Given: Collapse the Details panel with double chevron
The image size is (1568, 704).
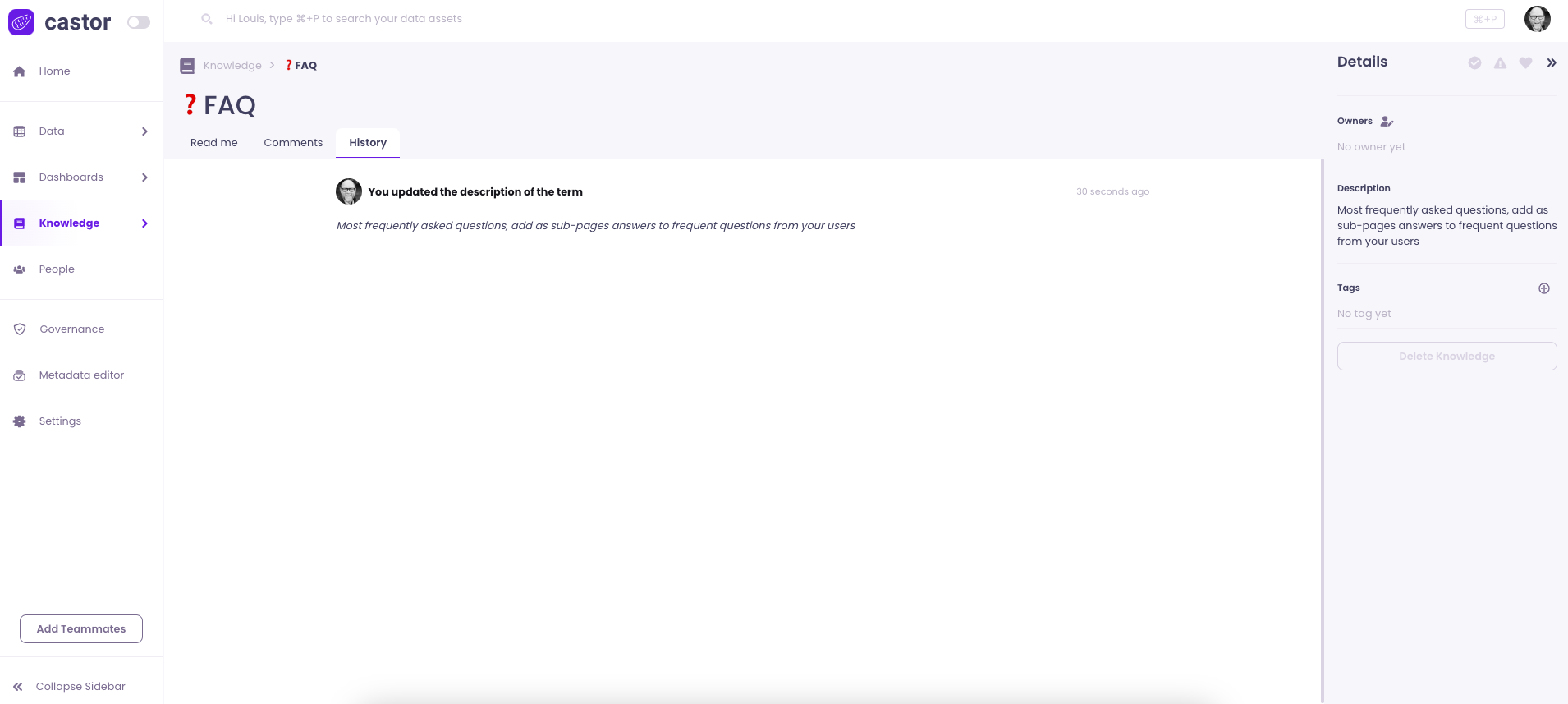Looking at the screenshot, I should (1551, 63).
